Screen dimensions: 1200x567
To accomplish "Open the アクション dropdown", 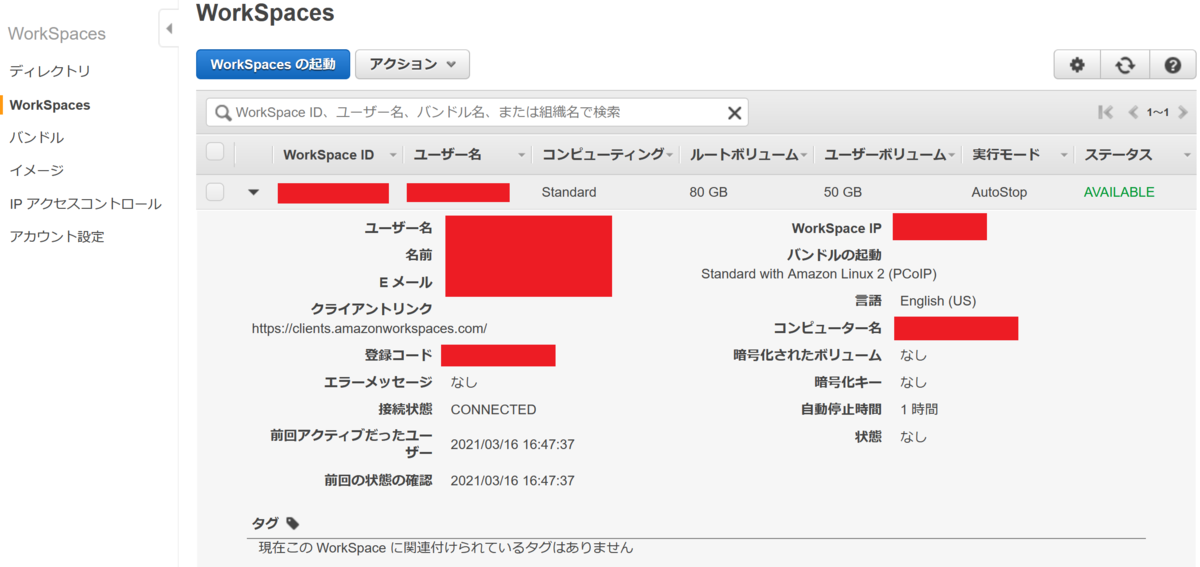I will coord(412,64).
